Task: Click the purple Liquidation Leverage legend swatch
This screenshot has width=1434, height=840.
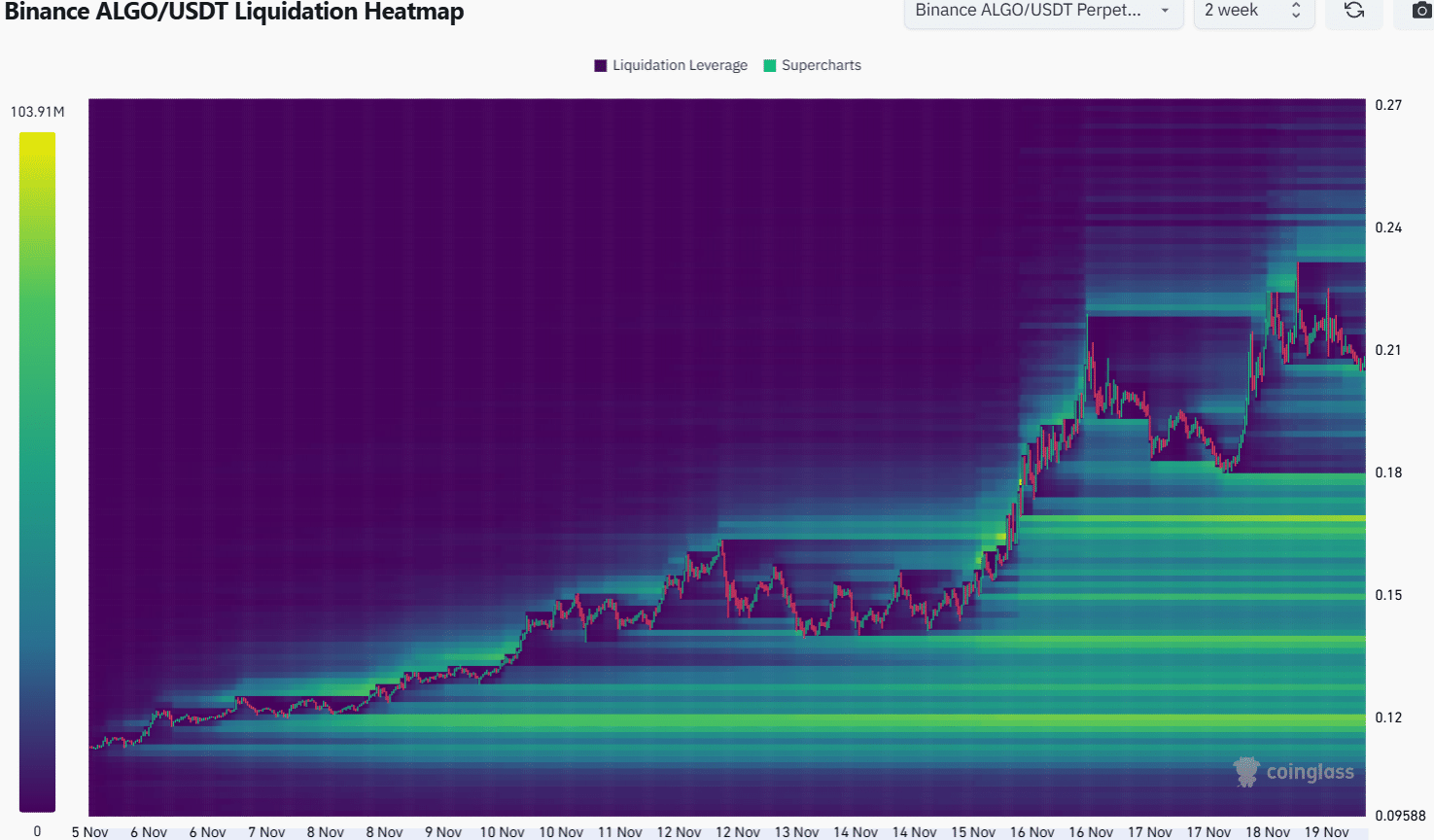Action: pyautogui.click(x=601, y=65)
